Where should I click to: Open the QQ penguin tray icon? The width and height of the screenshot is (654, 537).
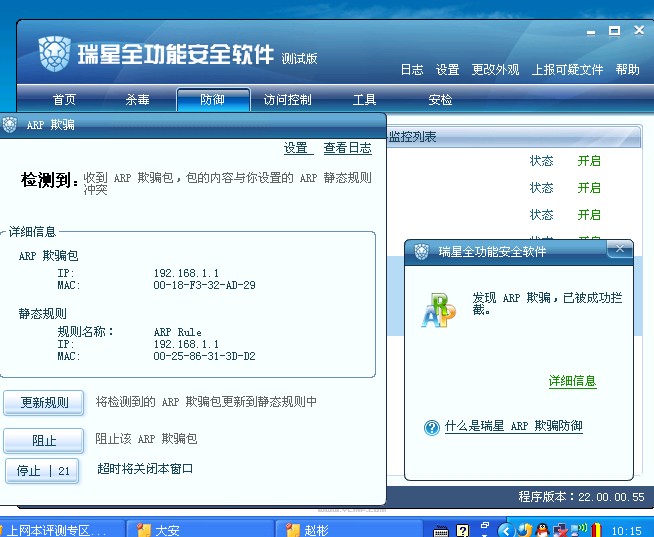(x=542, y=530)
